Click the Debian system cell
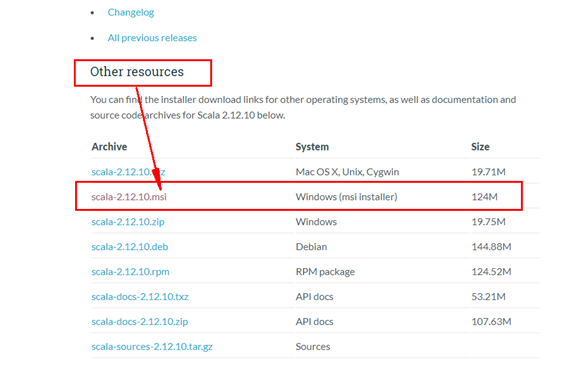 coord(312,247)
